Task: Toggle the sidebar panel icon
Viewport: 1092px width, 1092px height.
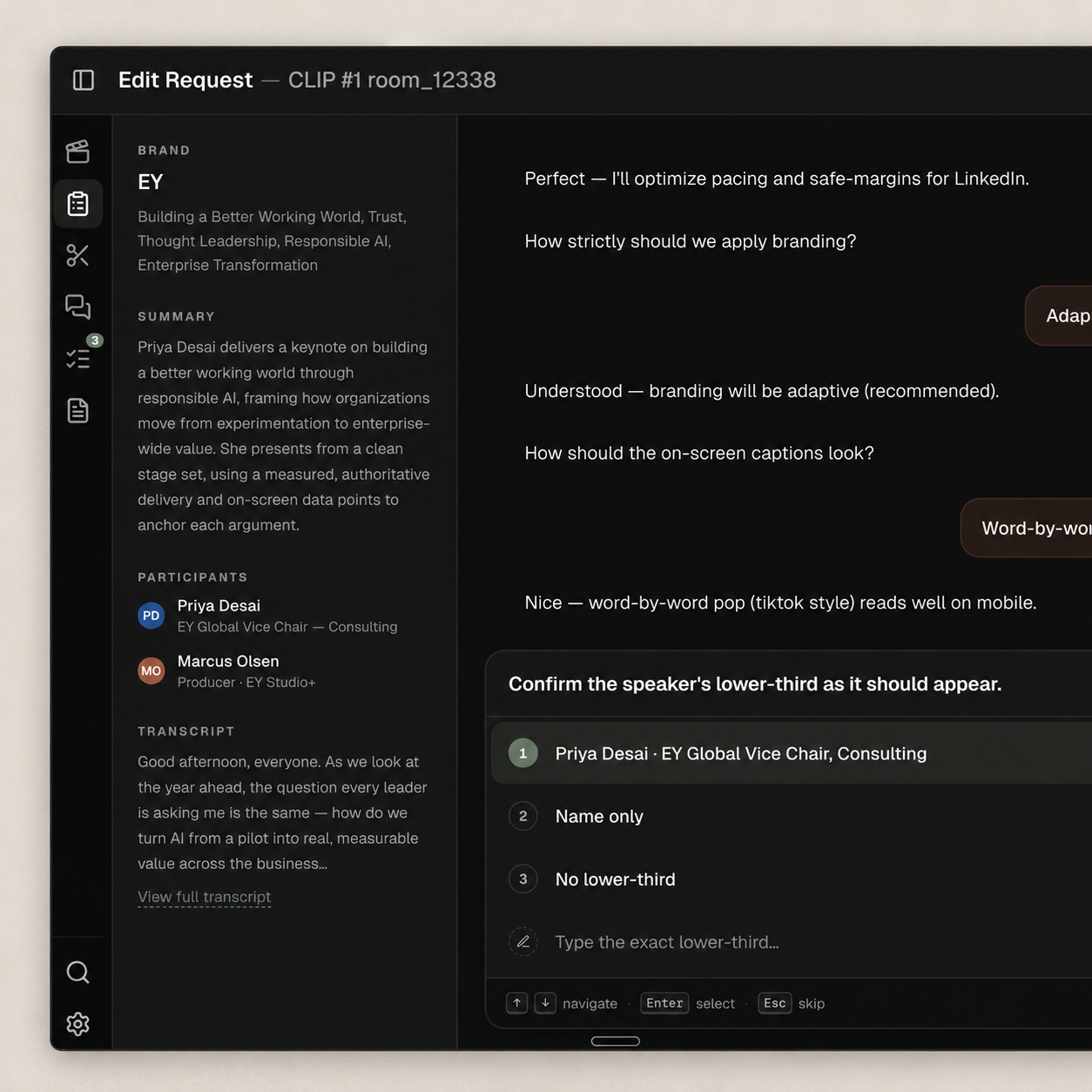Action: 84,80
